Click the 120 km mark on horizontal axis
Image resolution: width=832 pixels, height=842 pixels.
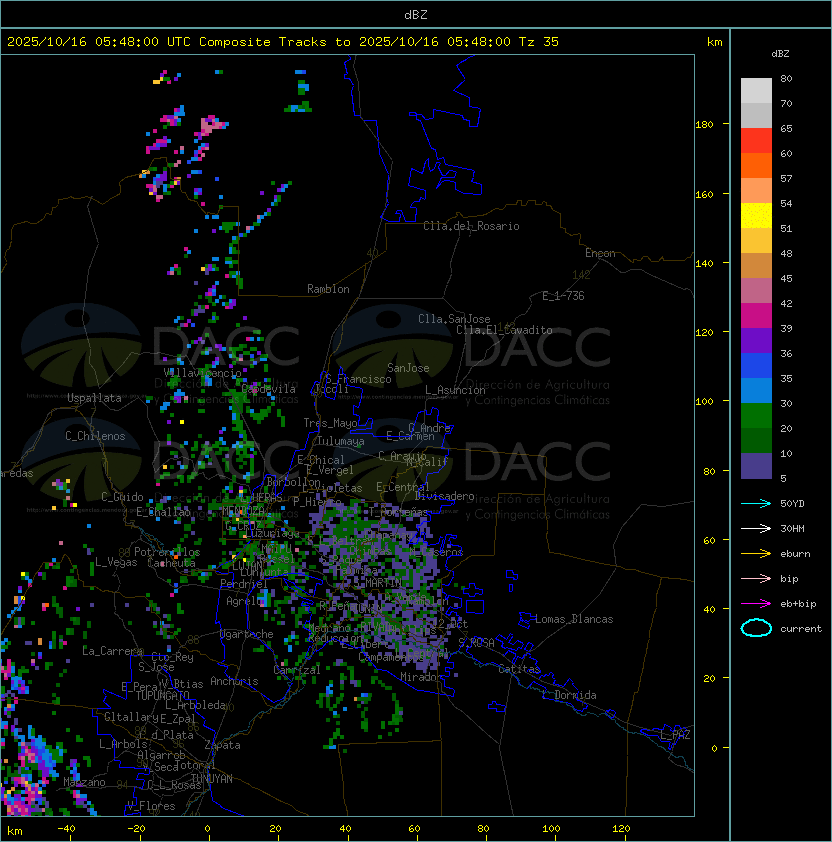point(621,829)
